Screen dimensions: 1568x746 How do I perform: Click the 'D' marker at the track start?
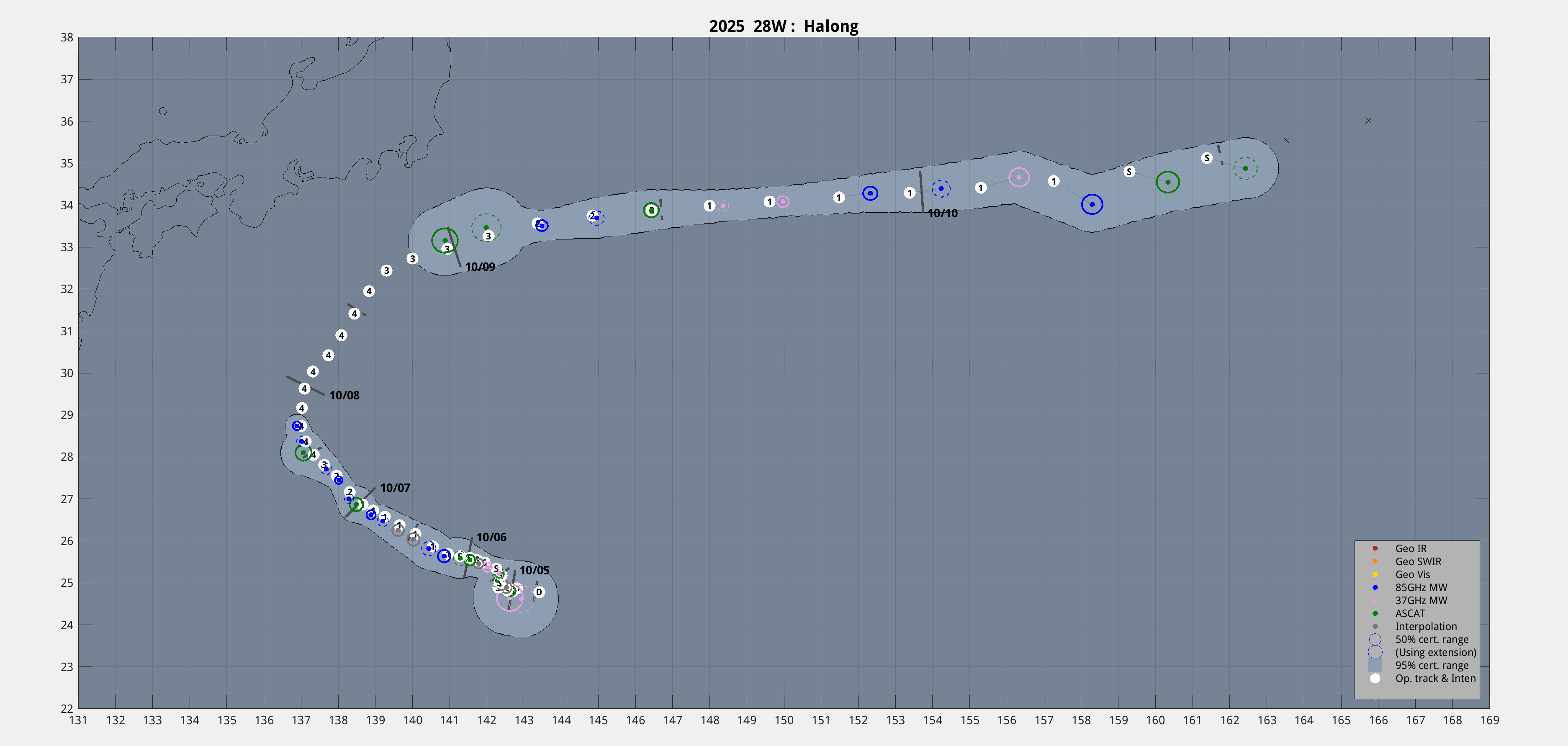(539, 592)
